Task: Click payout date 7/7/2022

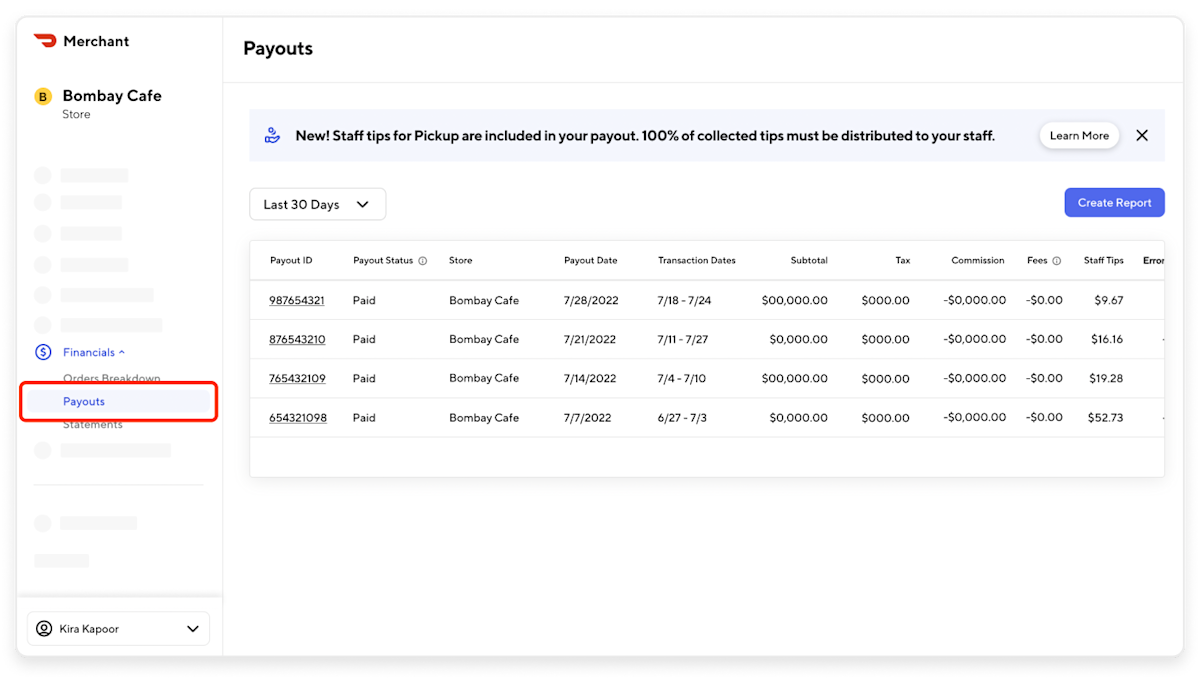Action: click(x=588, y=418)
